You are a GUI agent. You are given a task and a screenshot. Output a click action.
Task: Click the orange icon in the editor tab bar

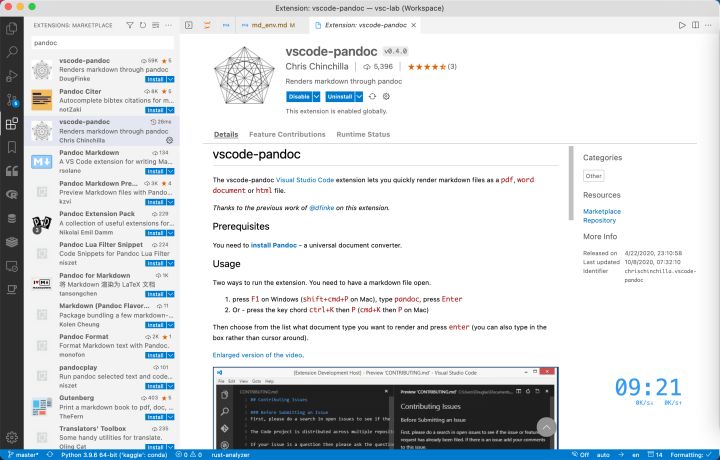[207, 25]
